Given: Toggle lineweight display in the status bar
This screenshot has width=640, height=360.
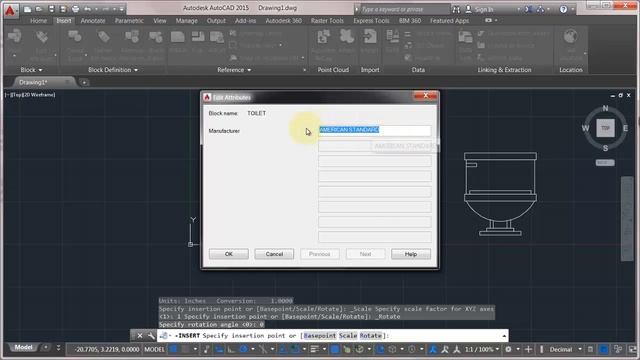Looking at the screenshot, I should pyautogui.click(x=315, y=349).
